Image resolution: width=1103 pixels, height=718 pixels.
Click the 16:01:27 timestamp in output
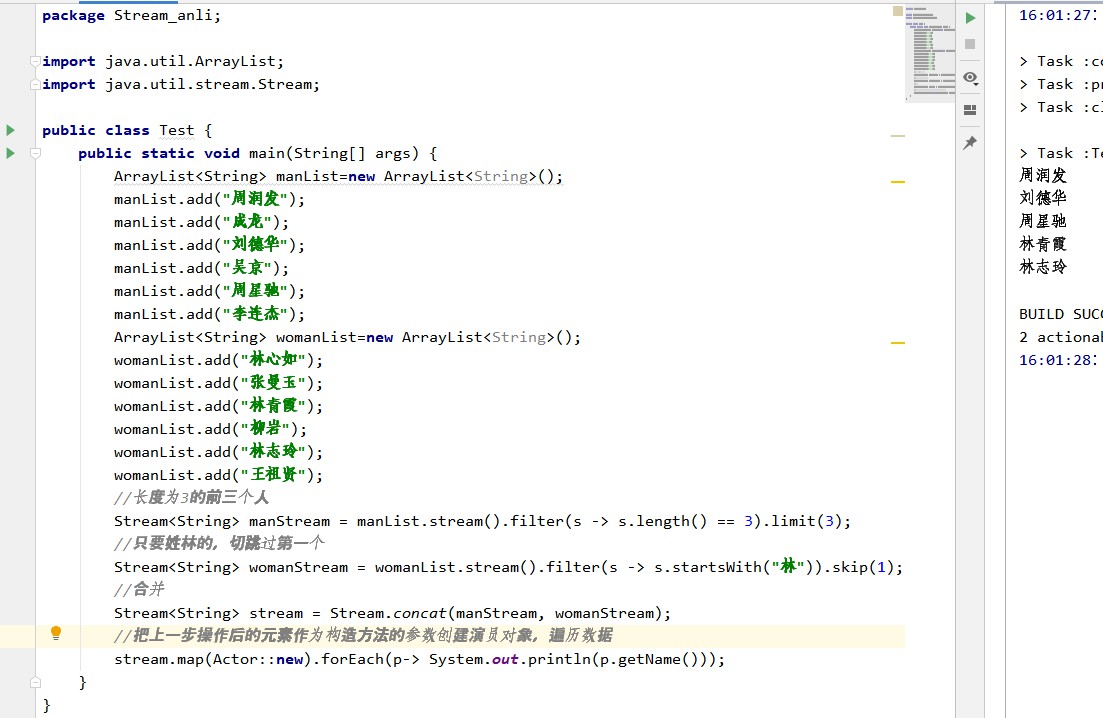[1058, 15]
